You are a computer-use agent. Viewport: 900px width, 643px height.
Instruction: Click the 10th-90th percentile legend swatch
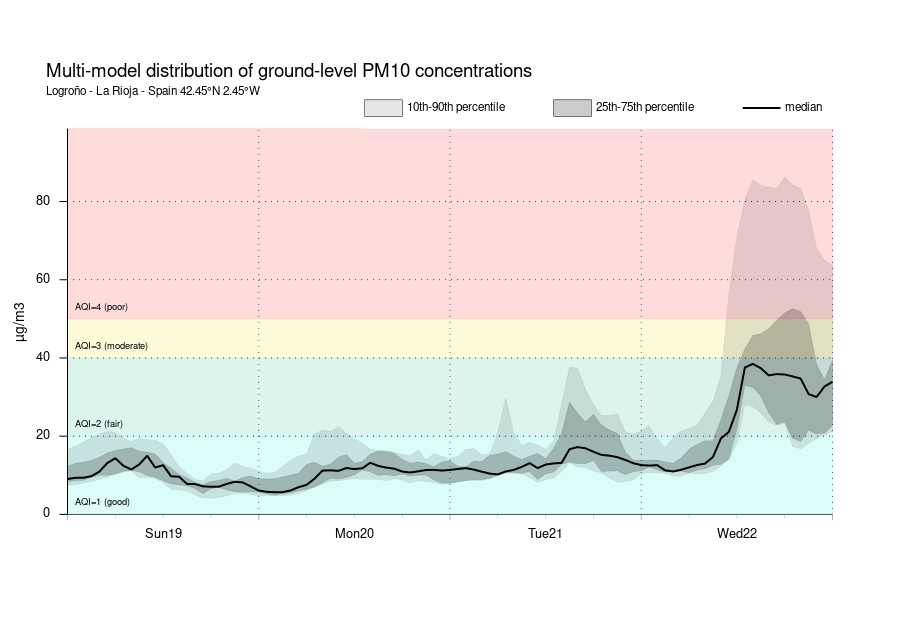[382, 108]
